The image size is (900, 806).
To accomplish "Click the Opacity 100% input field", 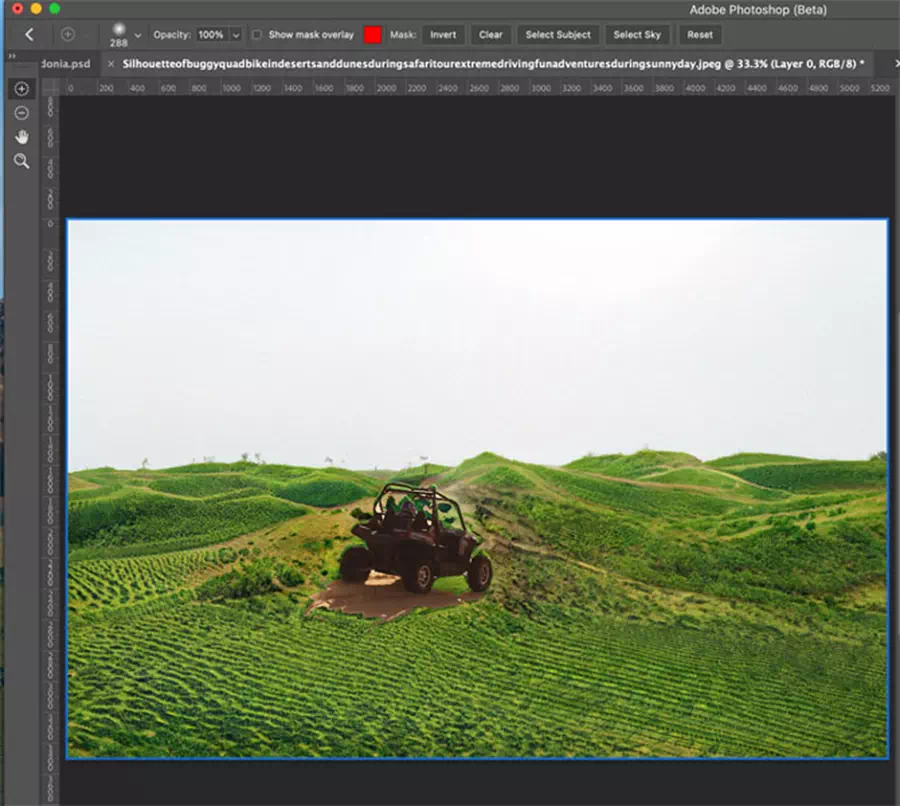I will (212, 35).
